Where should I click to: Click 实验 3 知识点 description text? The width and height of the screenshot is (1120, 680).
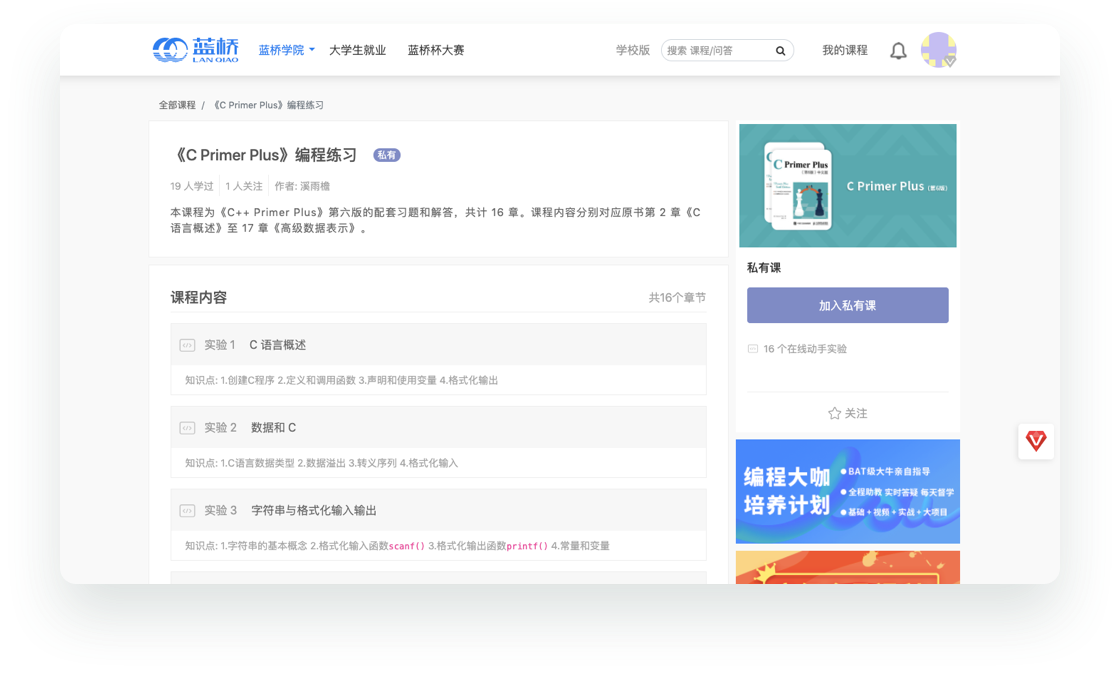point(397,546)
